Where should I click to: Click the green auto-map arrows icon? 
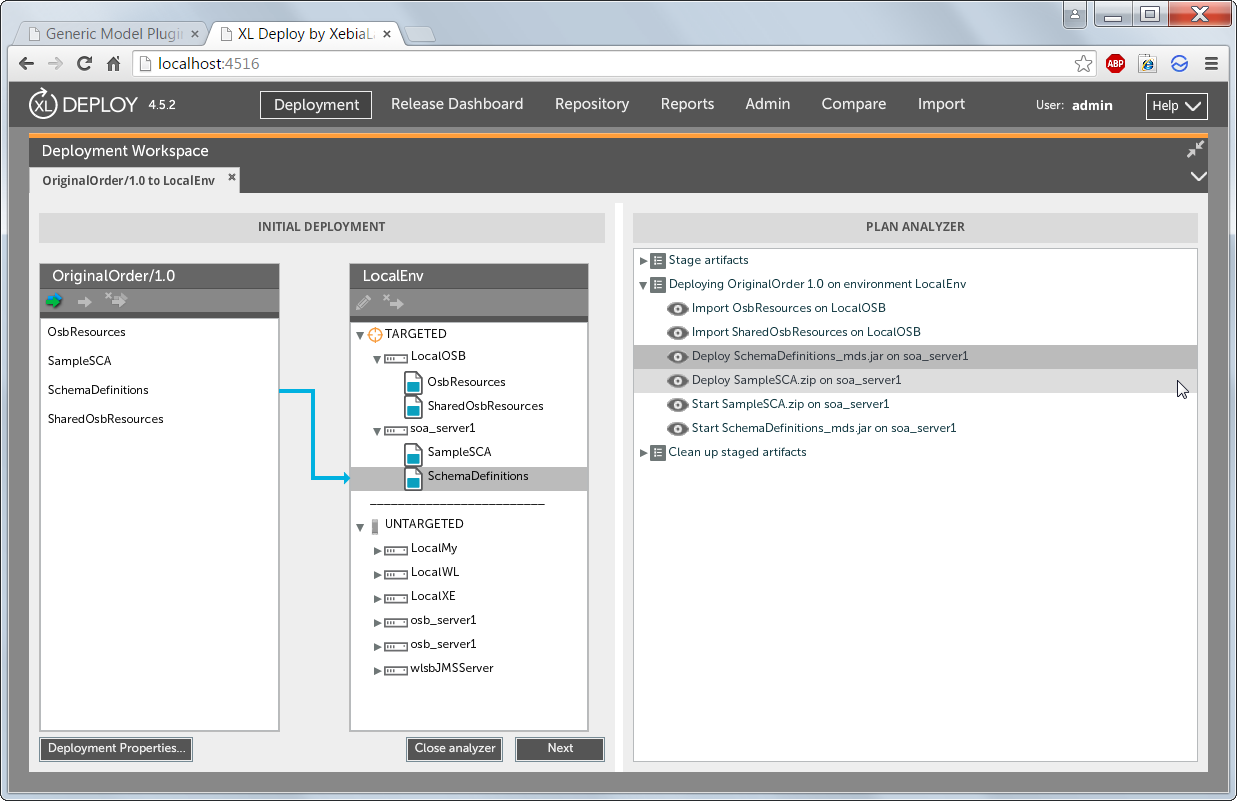(x=54, y=301)
